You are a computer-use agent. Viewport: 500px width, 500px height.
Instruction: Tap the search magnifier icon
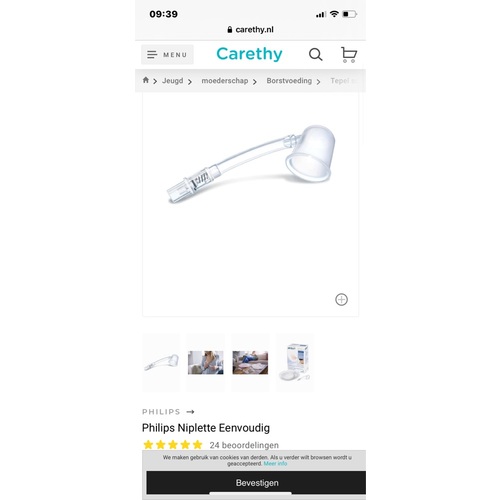click(x=315, y=54)
